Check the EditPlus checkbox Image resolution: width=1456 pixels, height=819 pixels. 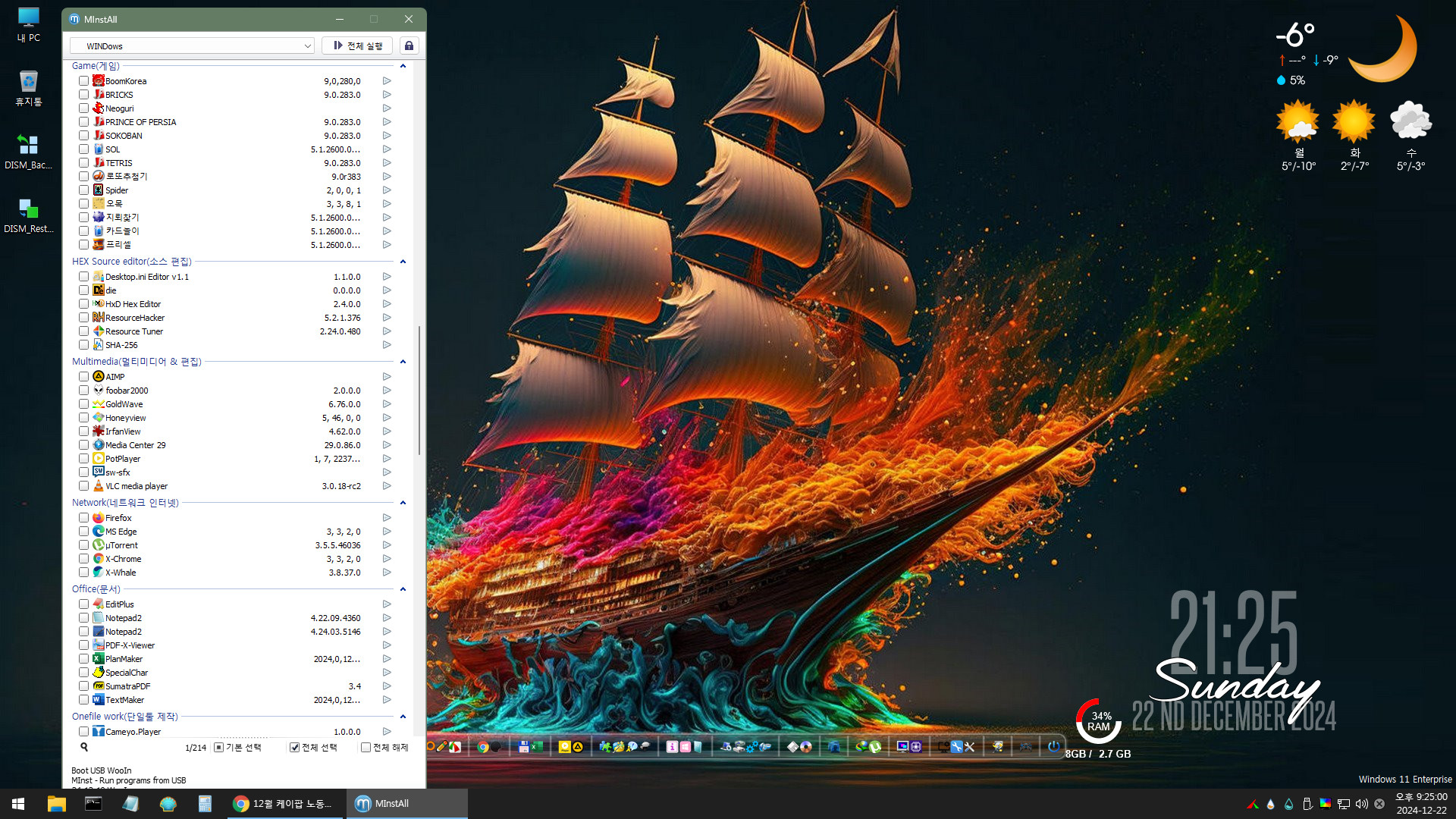[x=84, y=604]
